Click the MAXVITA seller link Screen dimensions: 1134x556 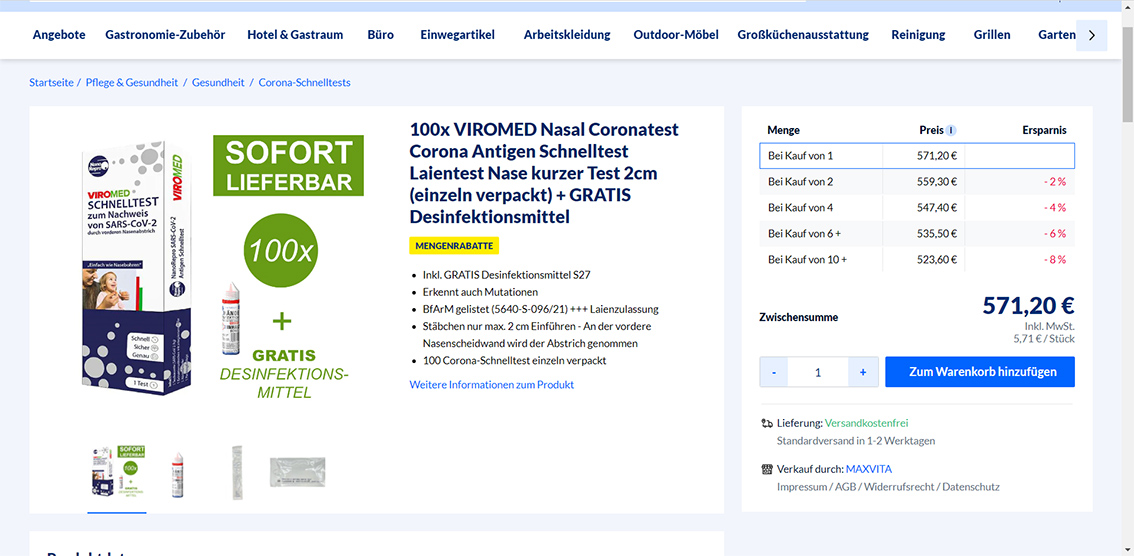[867, 469]
